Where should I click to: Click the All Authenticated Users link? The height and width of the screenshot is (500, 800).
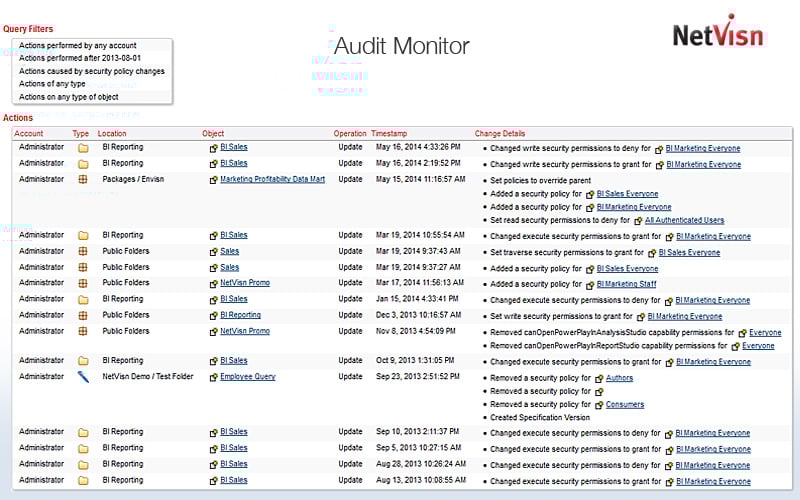coord(684,220)
